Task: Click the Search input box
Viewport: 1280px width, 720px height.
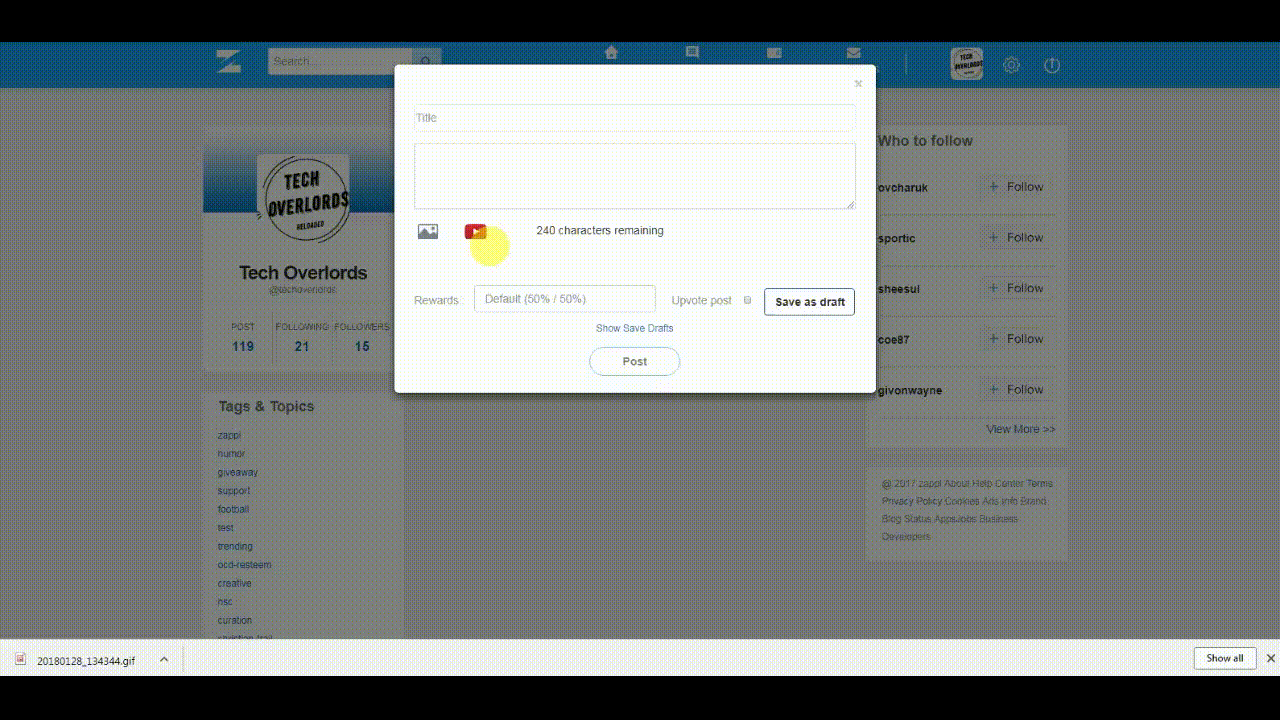Action: tap(340, 61)
